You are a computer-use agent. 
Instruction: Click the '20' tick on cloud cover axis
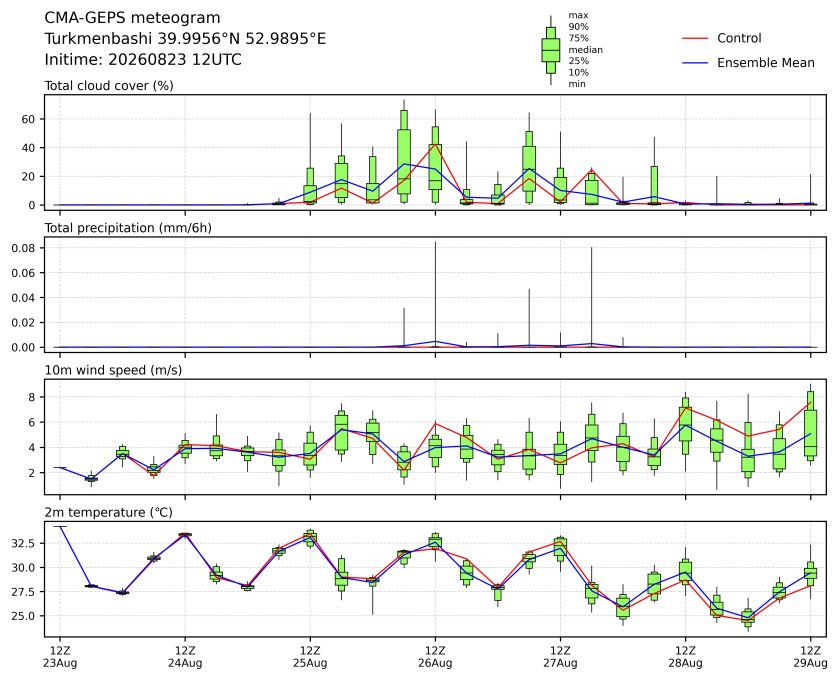tap(28, 177)
